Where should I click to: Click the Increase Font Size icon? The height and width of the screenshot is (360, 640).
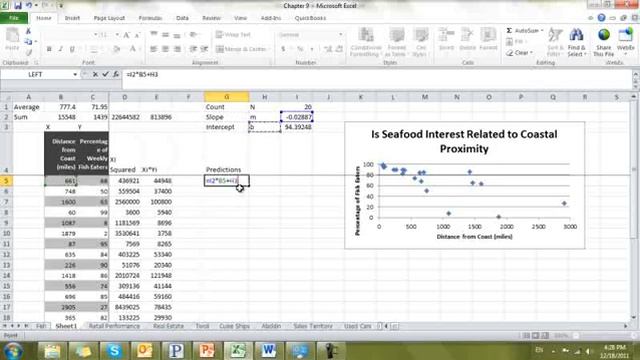point(127,35)
